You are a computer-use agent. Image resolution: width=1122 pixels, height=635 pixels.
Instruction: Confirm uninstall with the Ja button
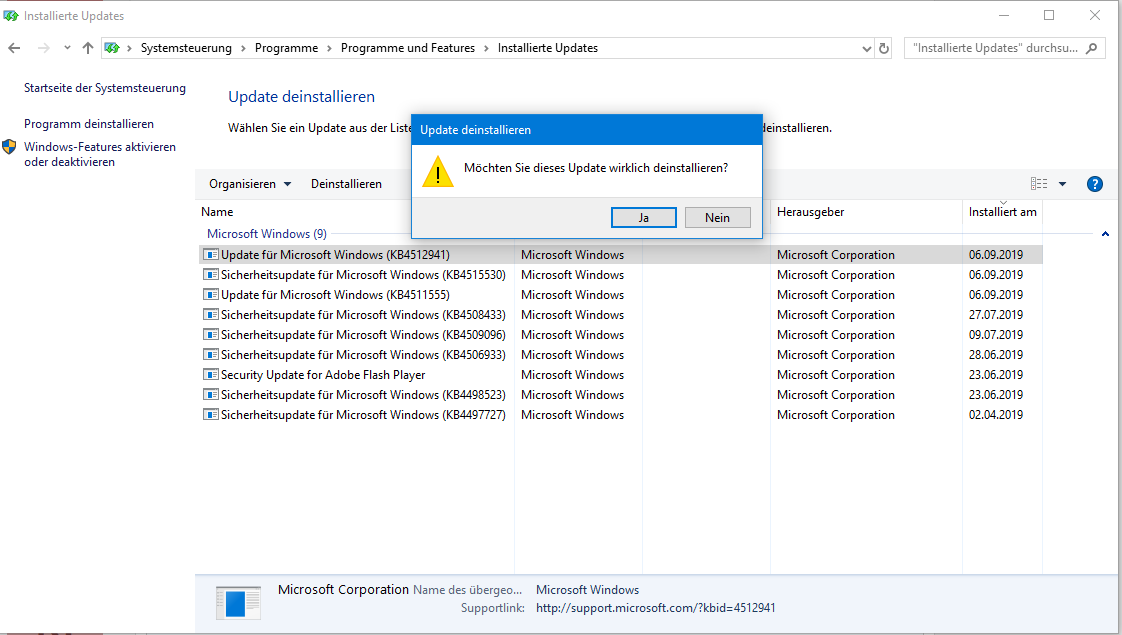coord(643,218)
